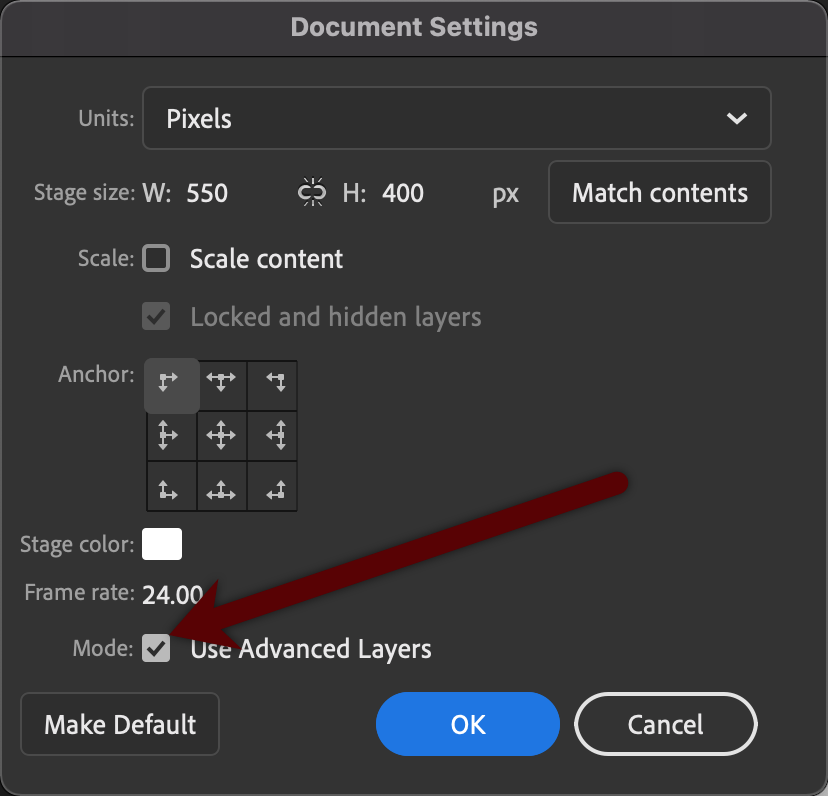Viewport: 828px width, 796px height.
Task: Disable Use Advanced Layers mode
Action: coord(156,648)
